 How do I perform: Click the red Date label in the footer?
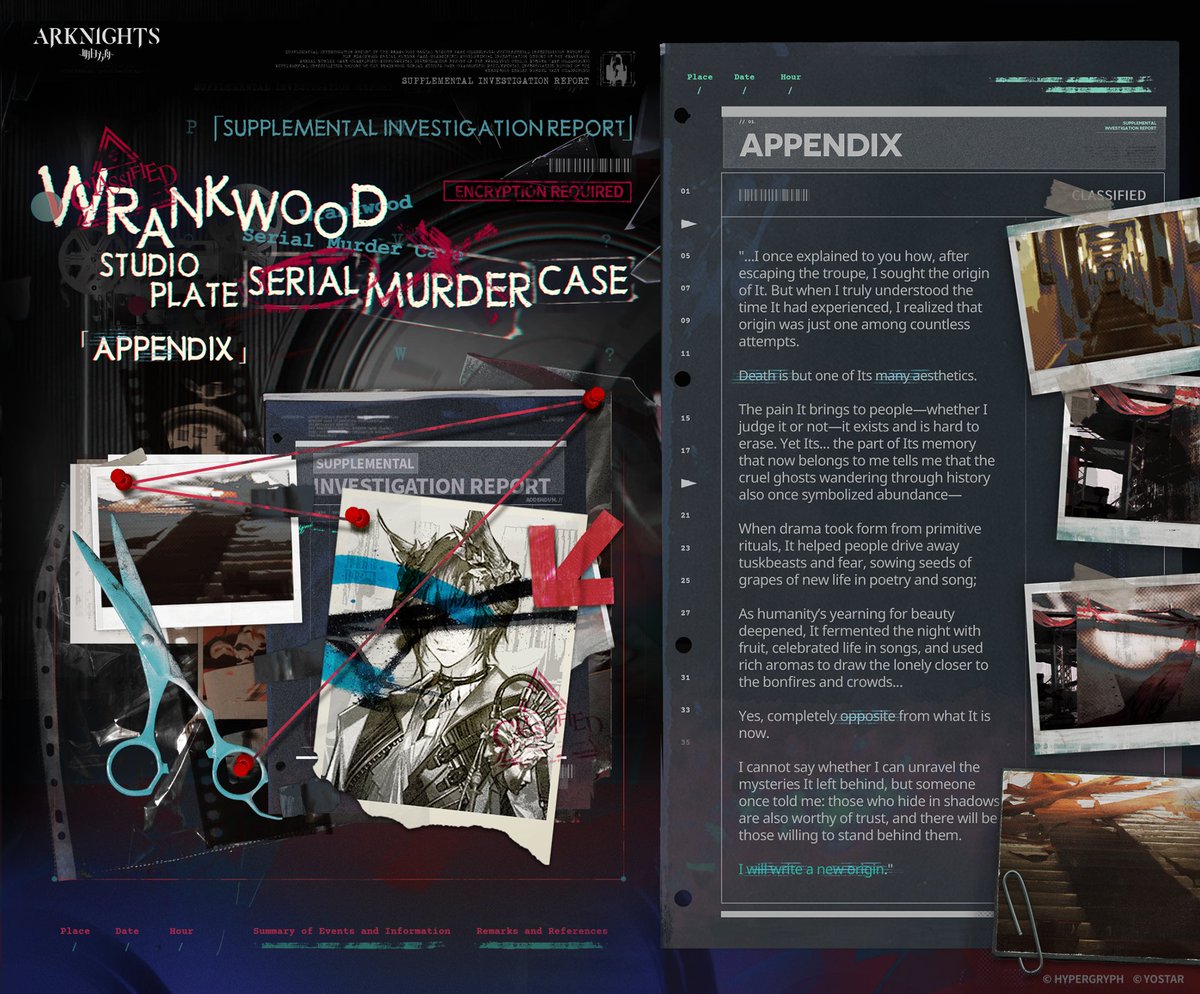[127, 931]
